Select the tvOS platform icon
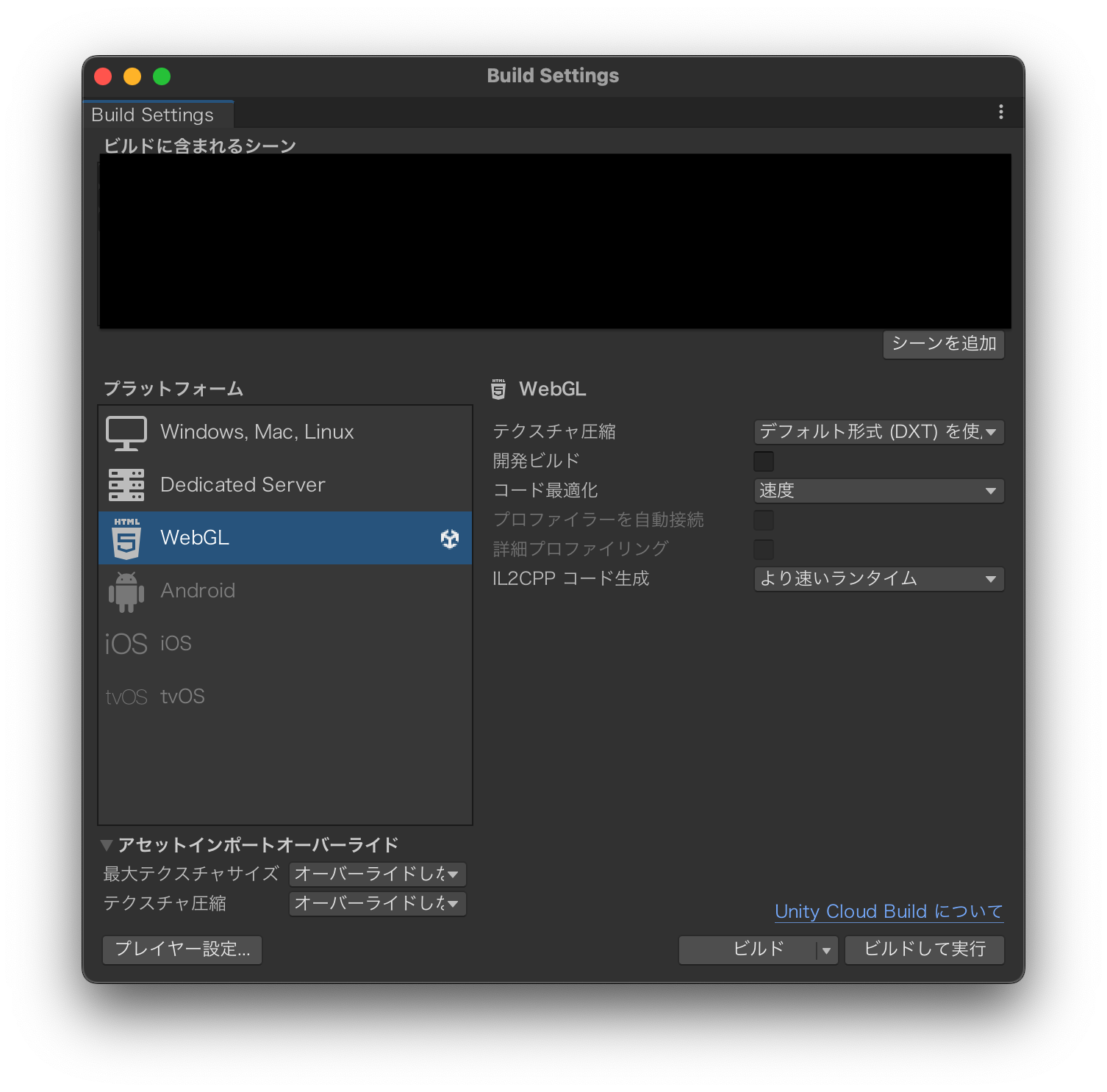 coord(125,696)
